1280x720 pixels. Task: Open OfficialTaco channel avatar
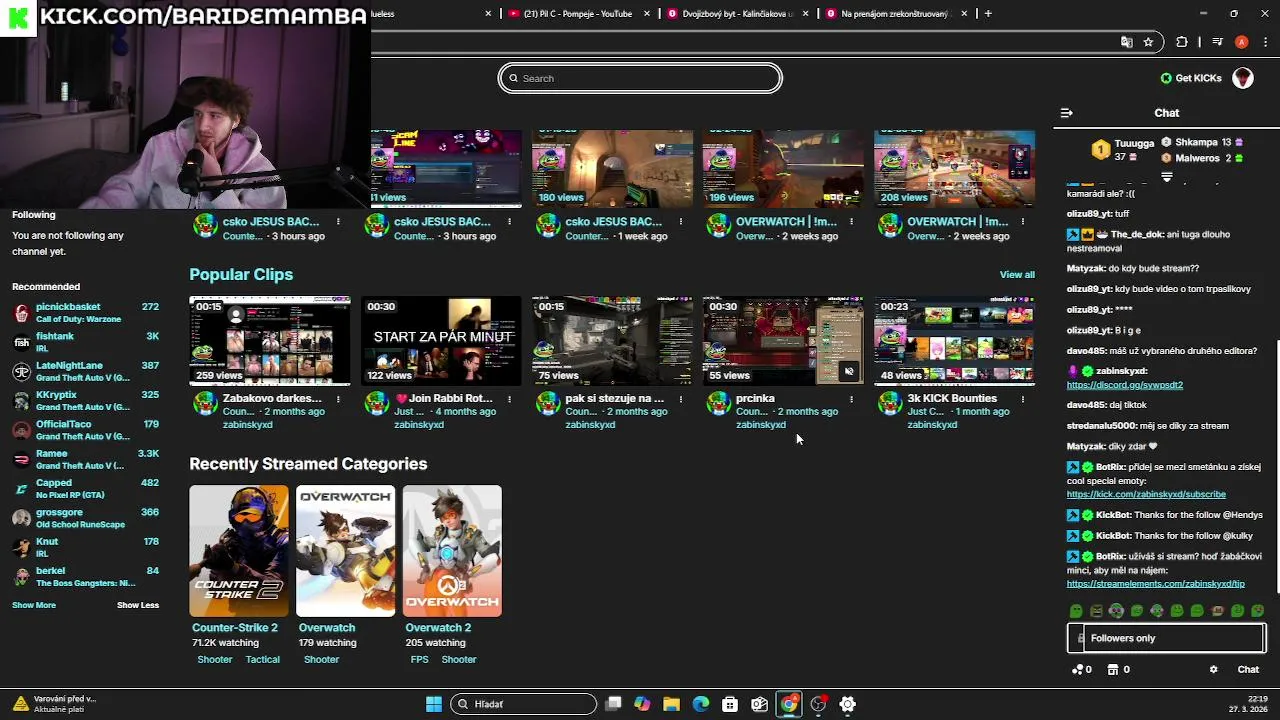tap(21, 430)
